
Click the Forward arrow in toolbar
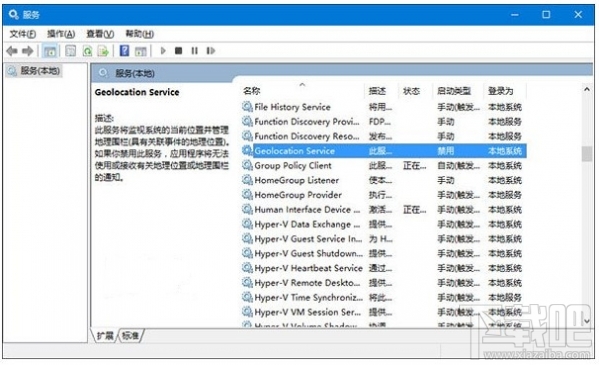28,51
